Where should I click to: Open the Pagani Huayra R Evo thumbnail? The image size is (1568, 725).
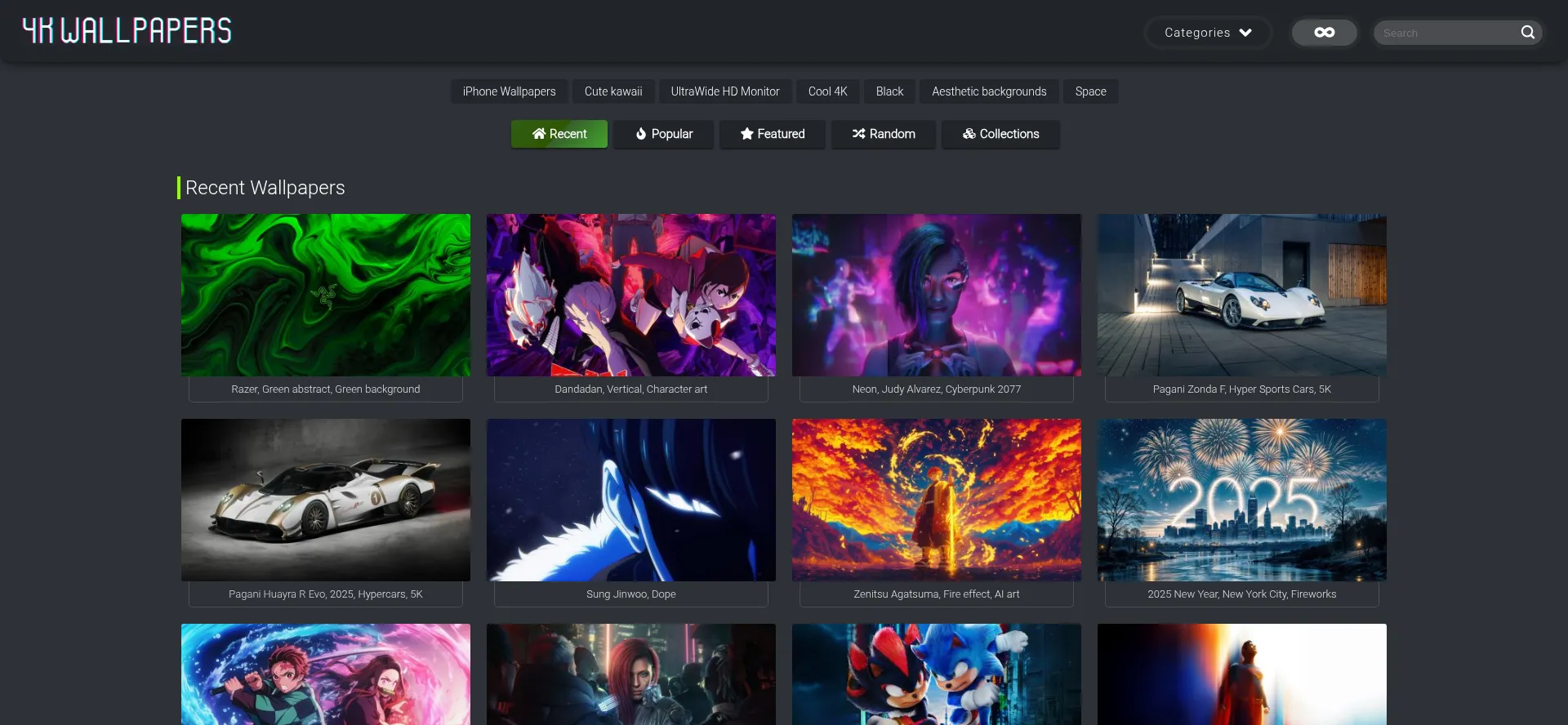tap(326, 500)
